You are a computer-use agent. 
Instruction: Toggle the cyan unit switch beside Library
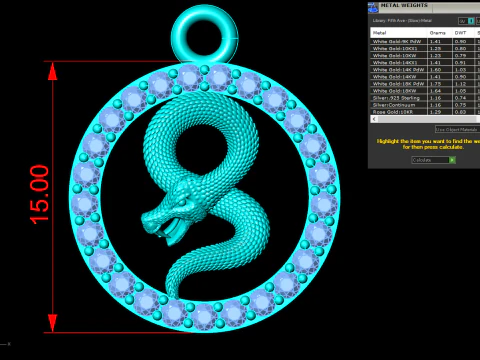click(x=471, y=21)
